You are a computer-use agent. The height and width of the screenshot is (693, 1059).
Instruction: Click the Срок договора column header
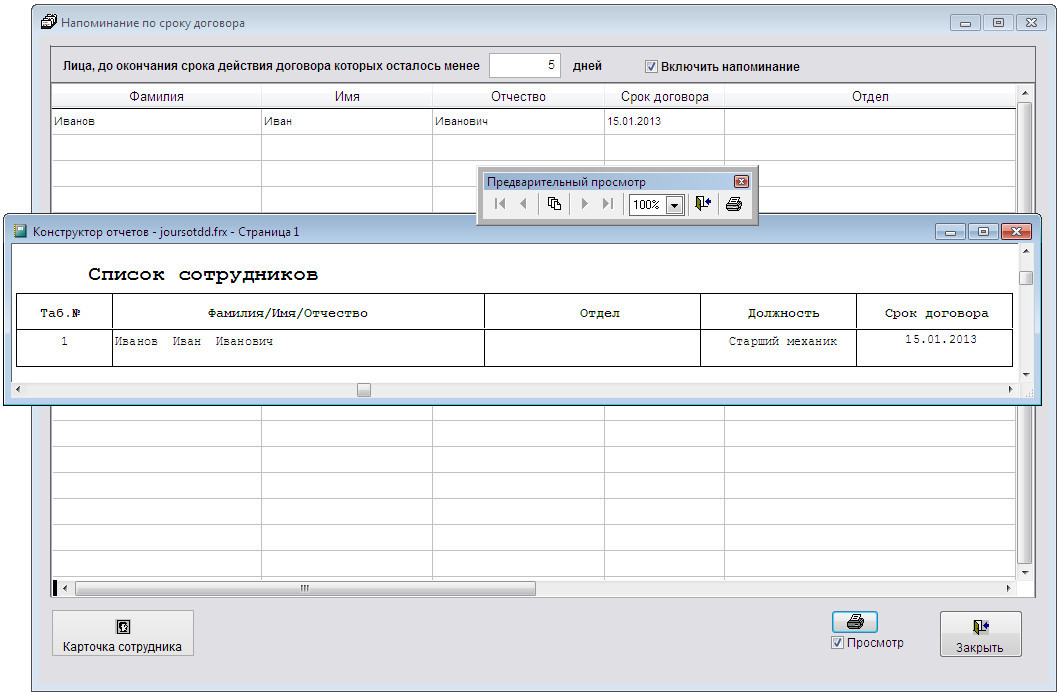[x=664, y=97]
